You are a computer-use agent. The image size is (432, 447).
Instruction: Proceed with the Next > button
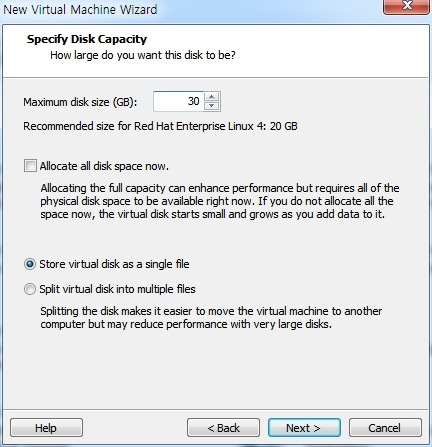point(304,428)
